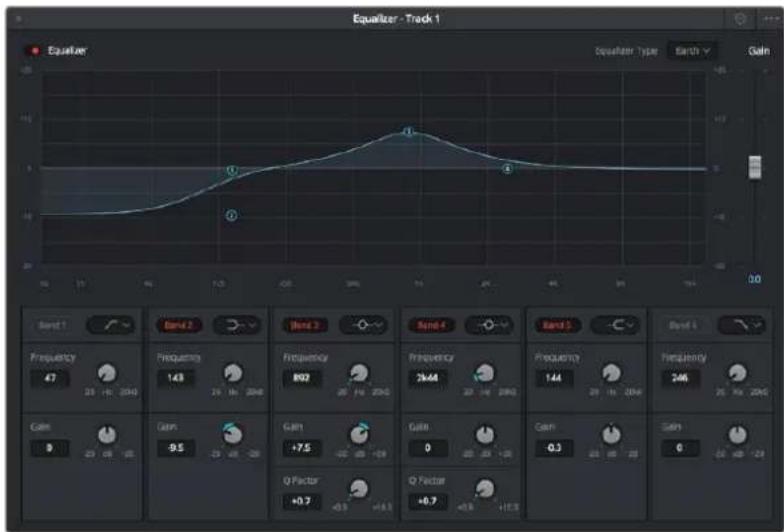Click Band 1 Frequency field showing 47

pos(50,378)
